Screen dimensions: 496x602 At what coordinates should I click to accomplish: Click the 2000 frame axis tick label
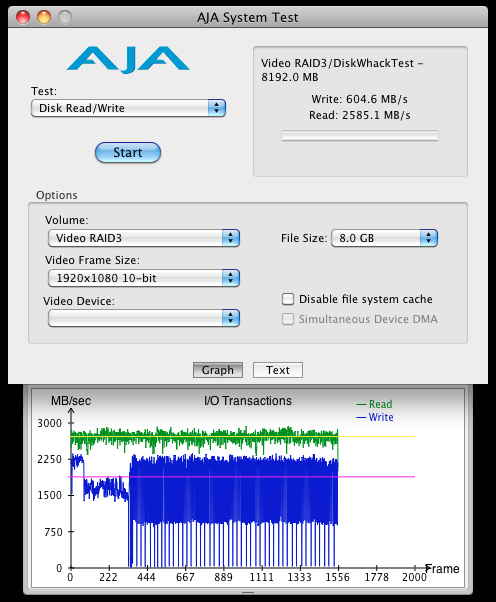pos(414,577)
